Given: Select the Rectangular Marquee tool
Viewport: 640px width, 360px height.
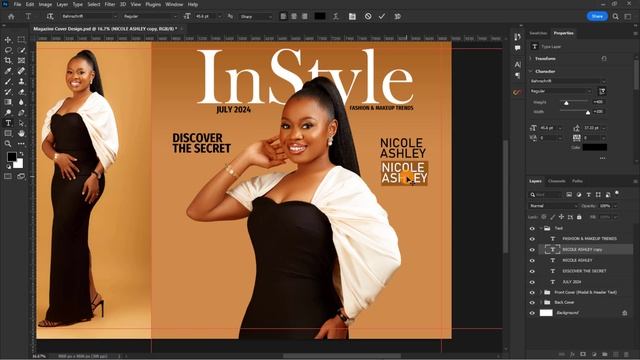Looking at the screenshot, I should tap(21, 40).
